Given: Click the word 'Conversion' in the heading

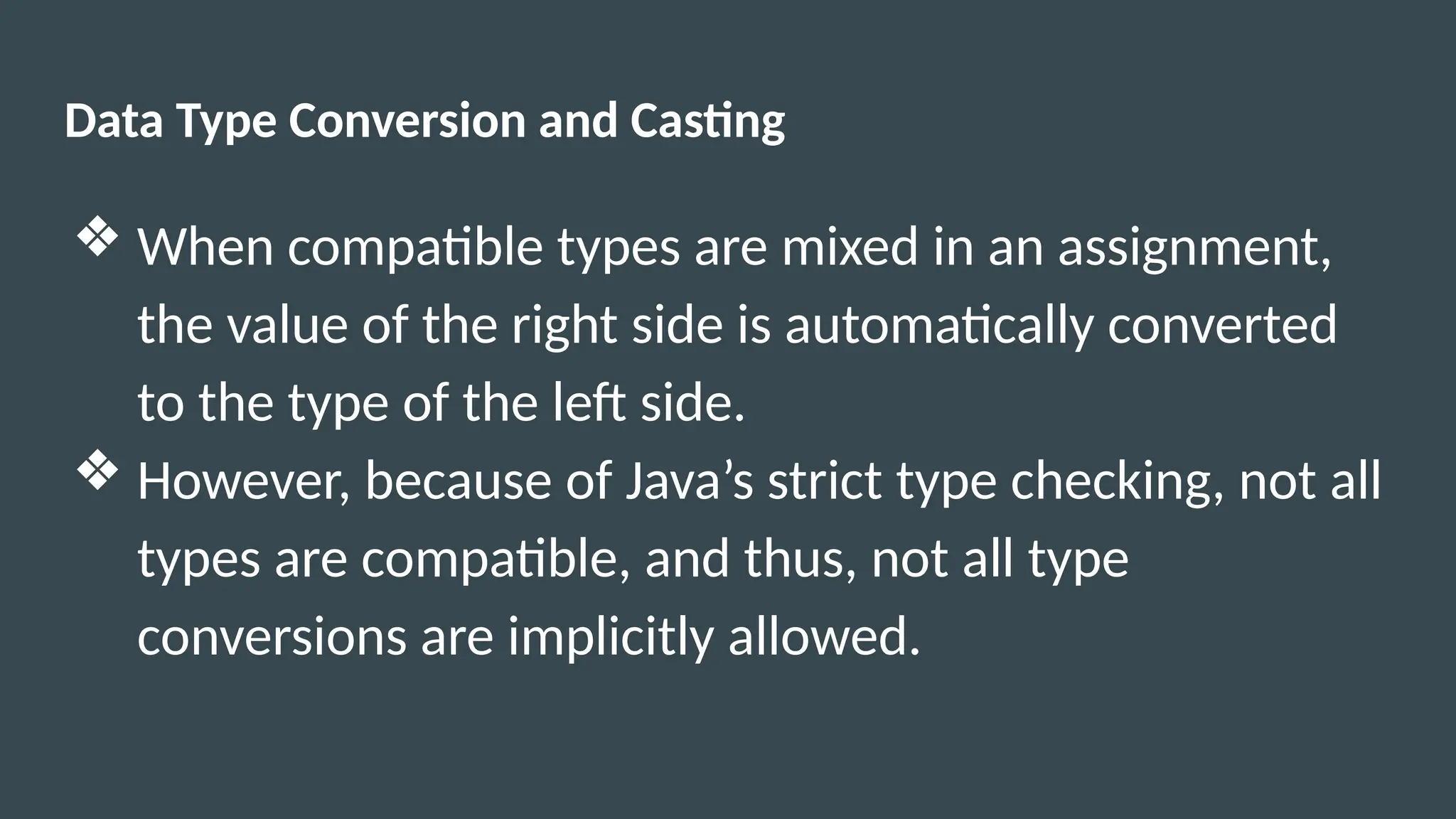Looking at the screenshot, I should point(407,120).
